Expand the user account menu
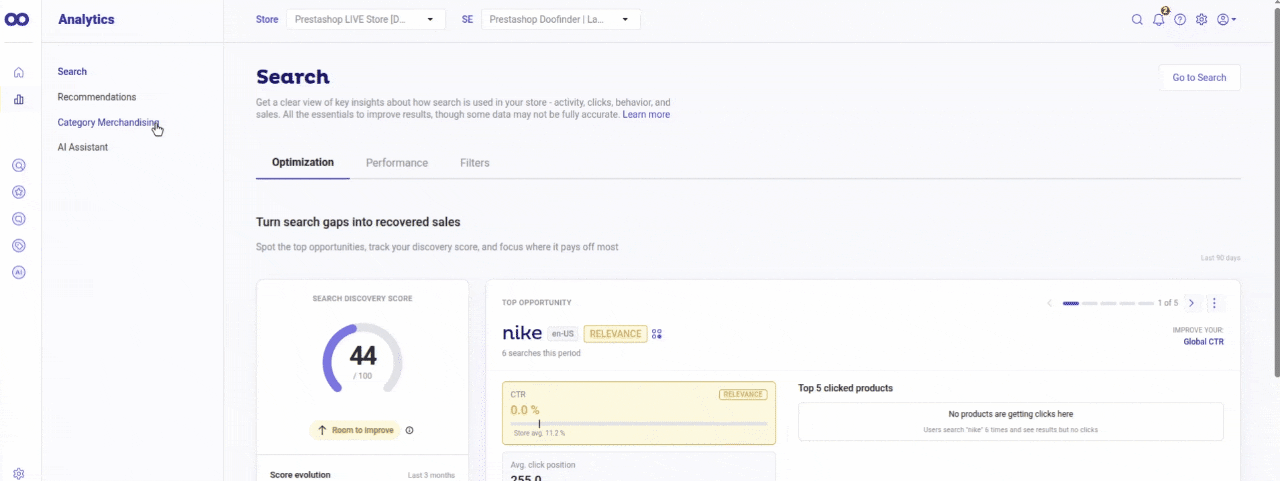This screenshot has width=1280, height=481. [1227, 19]
